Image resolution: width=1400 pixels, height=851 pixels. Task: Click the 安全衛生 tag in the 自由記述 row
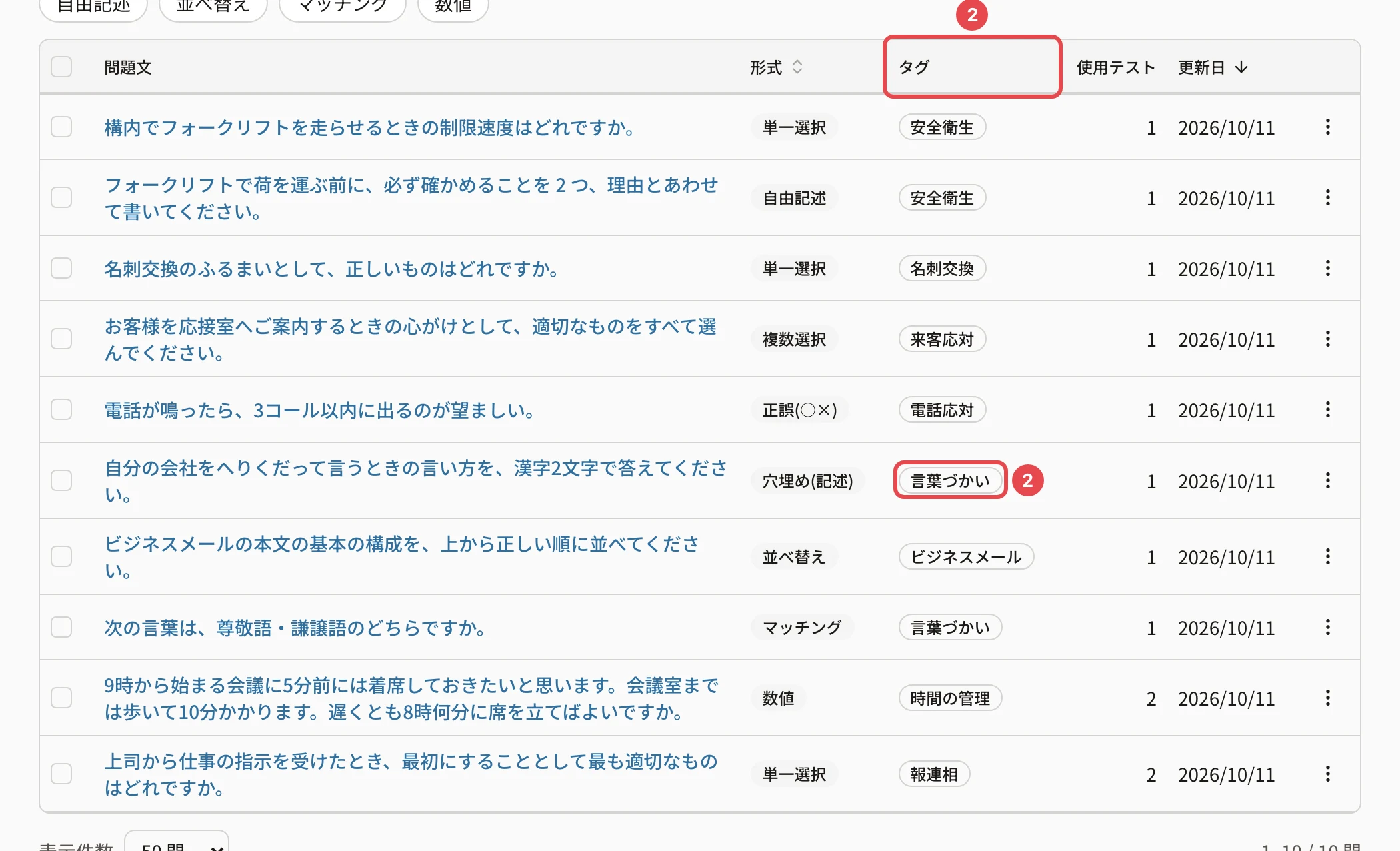942,198
